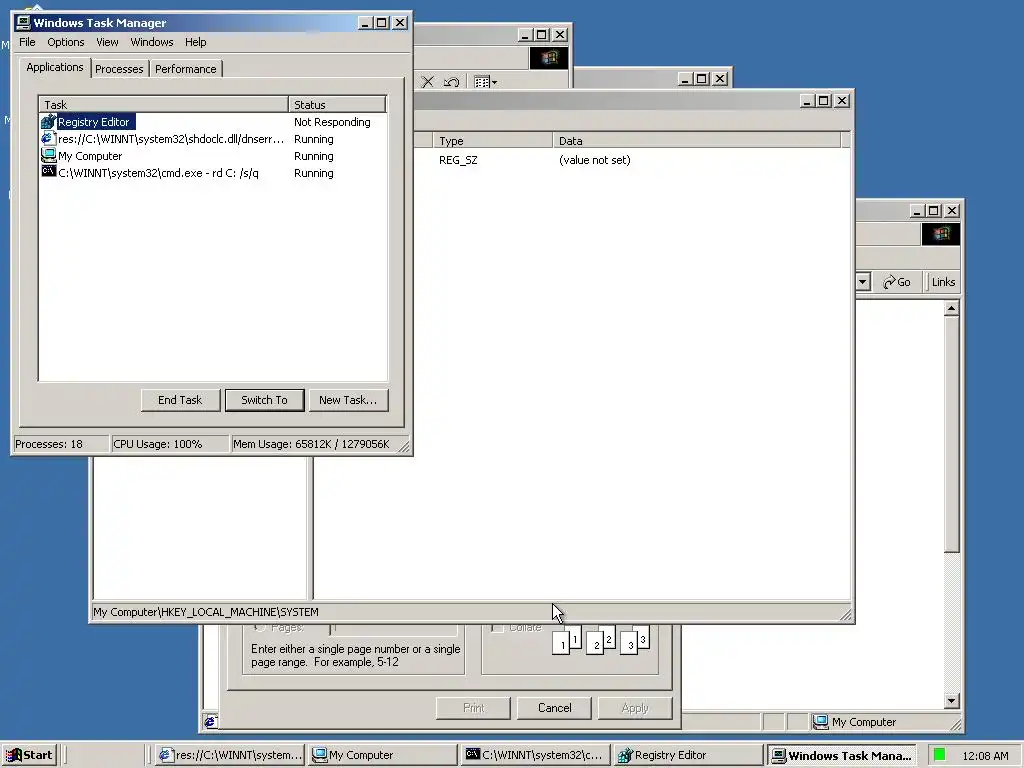Open the Options menu in Task Manager
The width and height of the screenshot is (1024, 768).
click(x=65, y=42)
